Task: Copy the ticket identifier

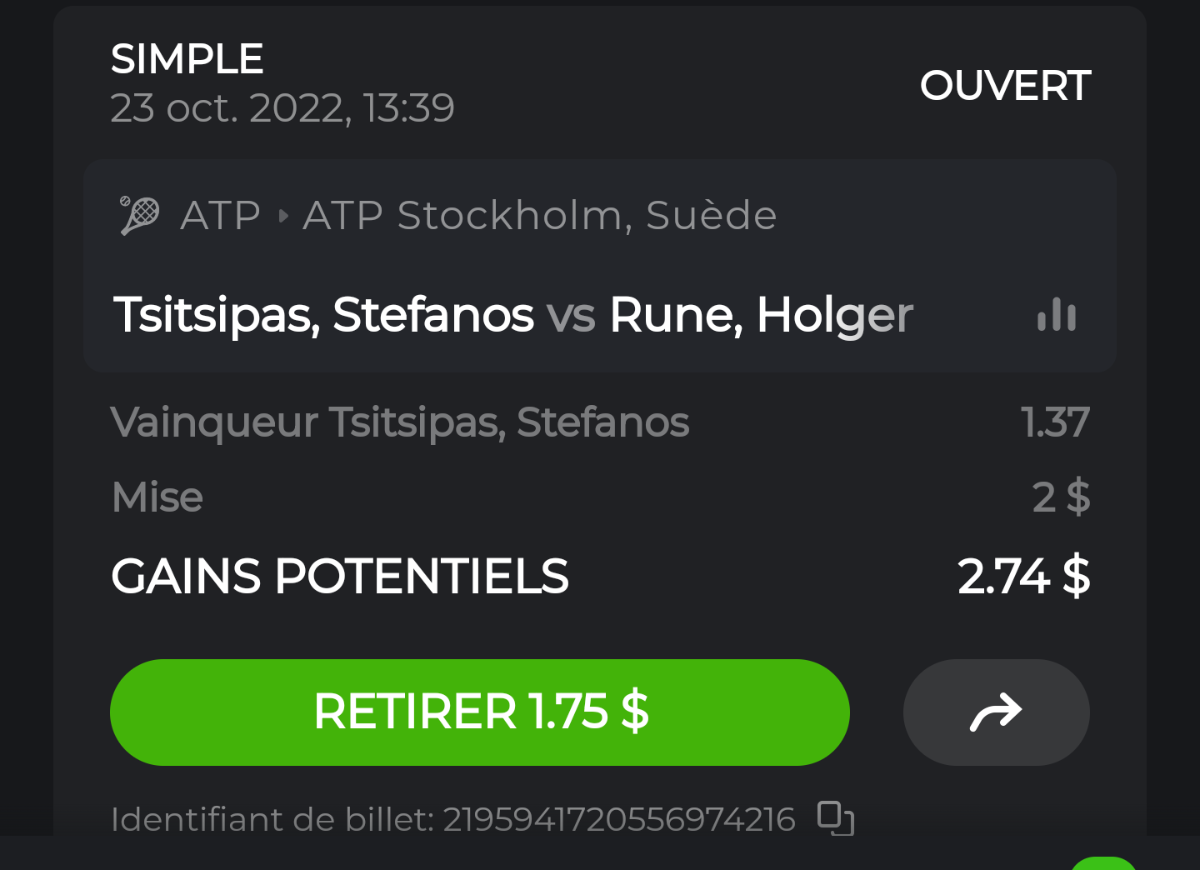Action: (835, 818)
